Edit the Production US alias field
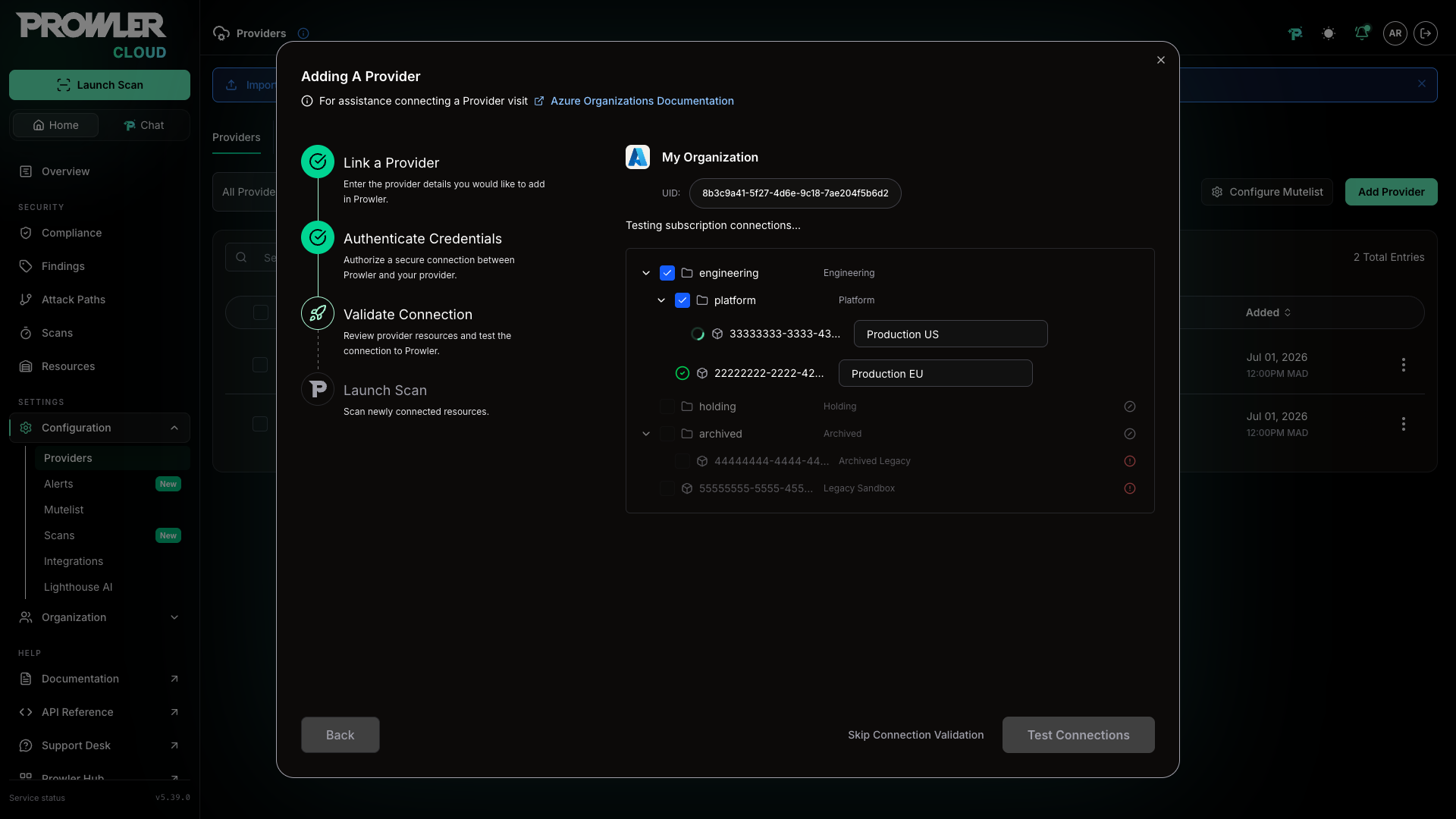 pos(950,334)
